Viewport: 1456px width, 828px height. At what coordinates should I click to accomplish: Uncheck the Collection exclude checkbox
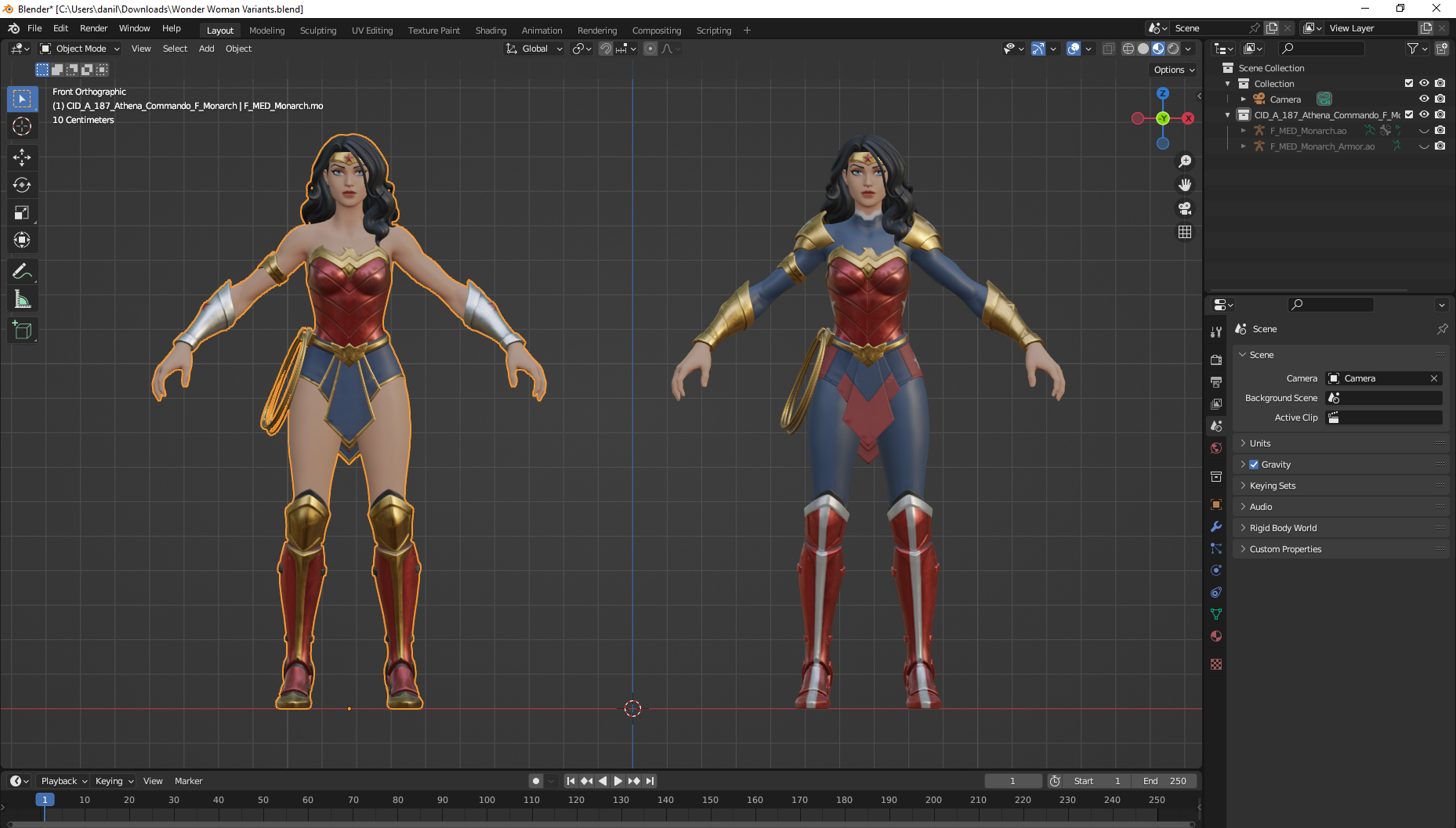tap(1409, 83)
